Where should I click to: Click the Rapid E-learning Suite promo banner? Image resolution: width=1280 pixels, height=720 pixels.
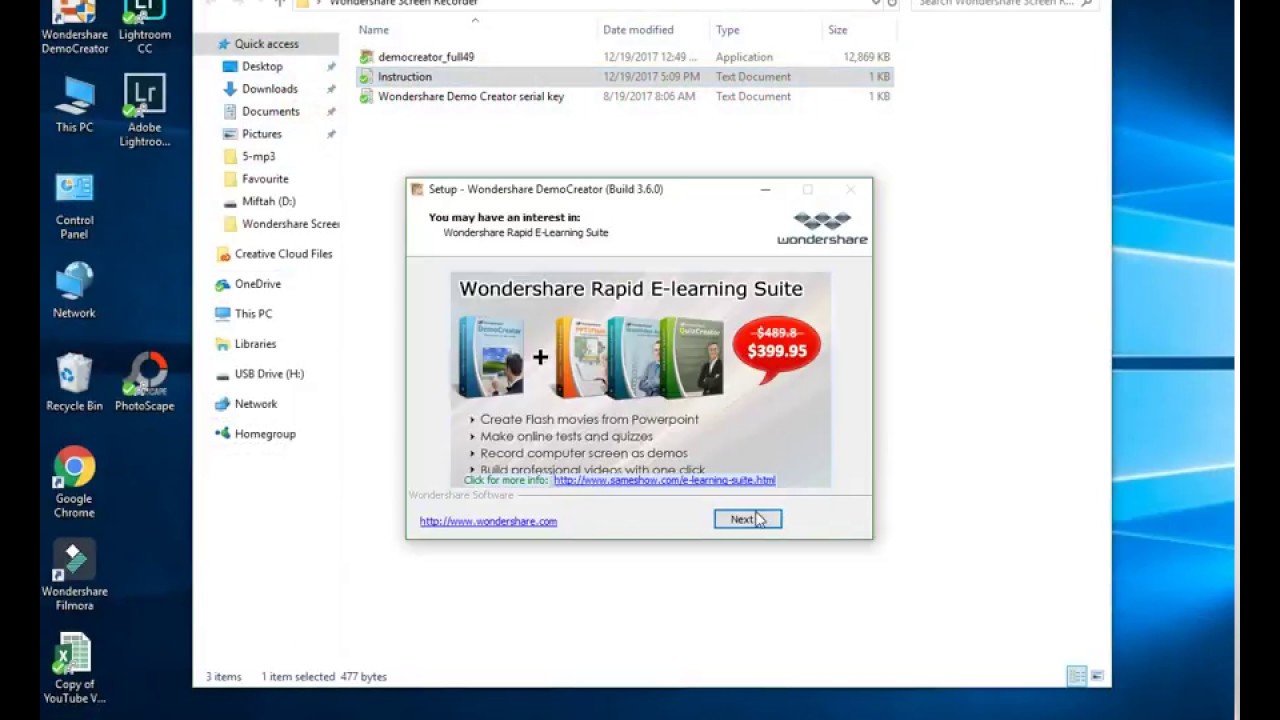640,379
